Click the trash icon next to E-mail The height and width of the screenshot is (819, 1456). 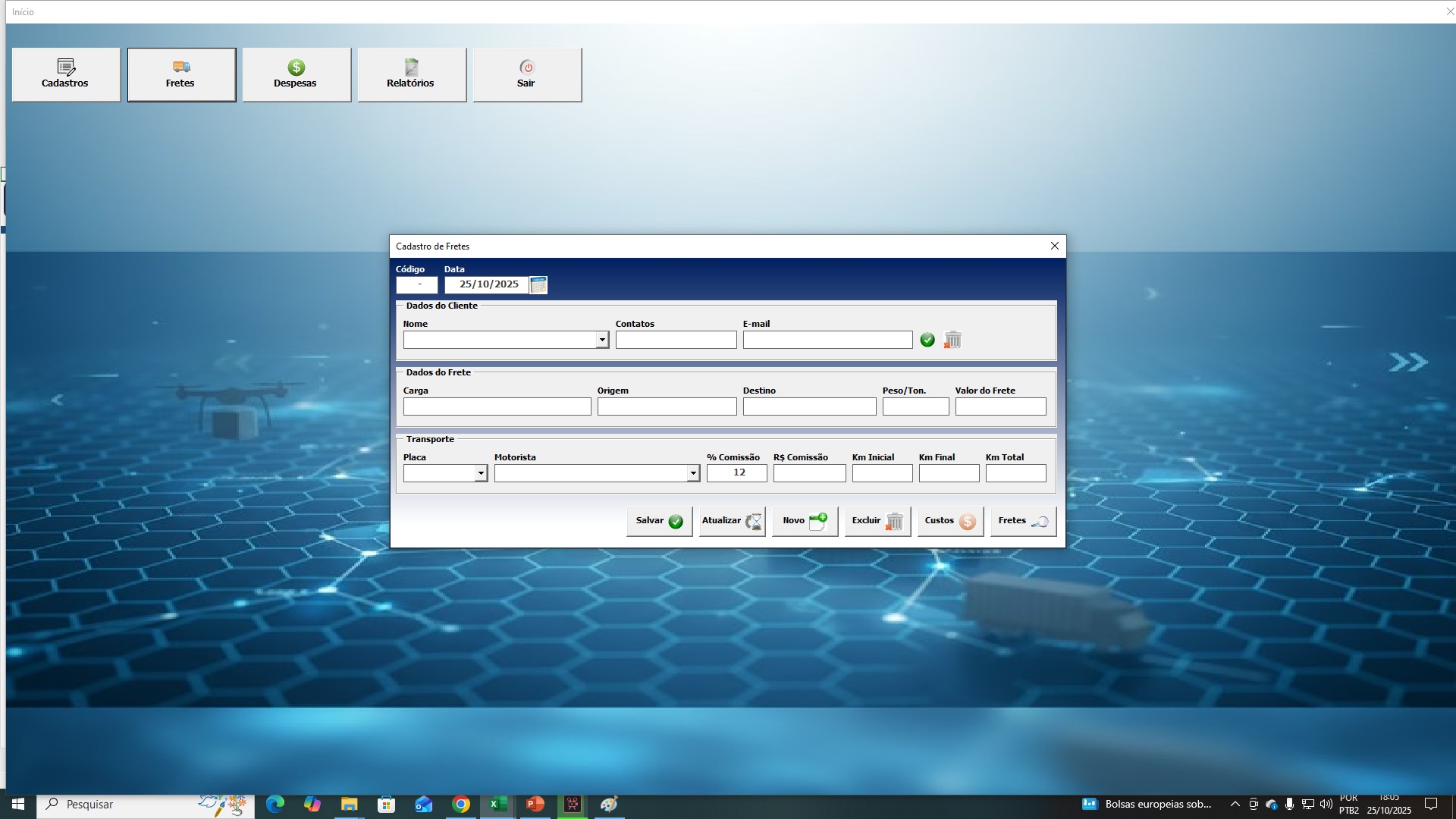(x=952, y=340)
